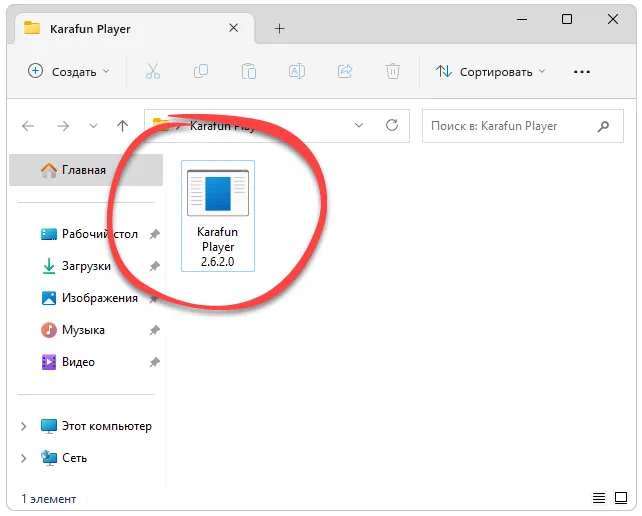This screenshot has width=642, height=516.
Task: Unpin Рабочий стол from quick access
Action: (x=154, y=234)
